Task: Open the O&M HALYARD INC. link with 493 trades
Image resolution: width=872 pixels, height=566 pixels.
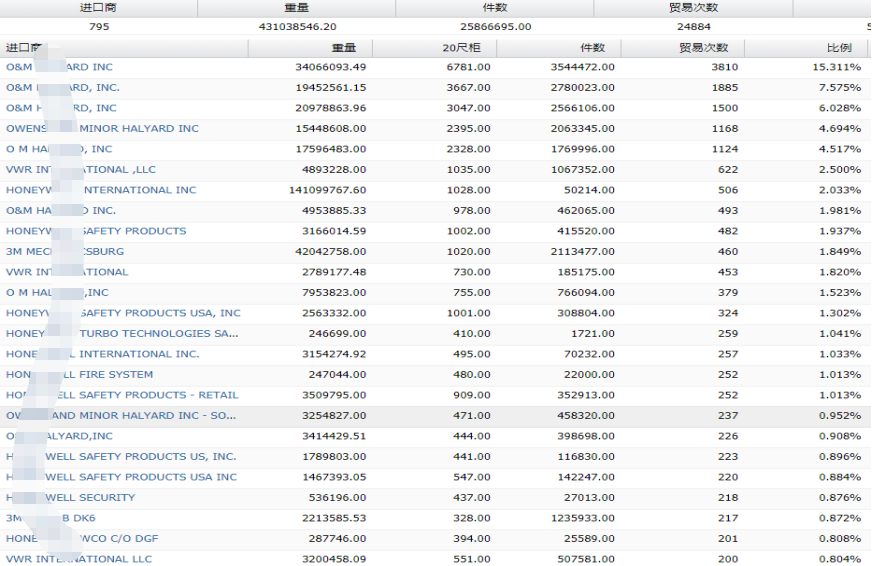Action: pos(61,211)
